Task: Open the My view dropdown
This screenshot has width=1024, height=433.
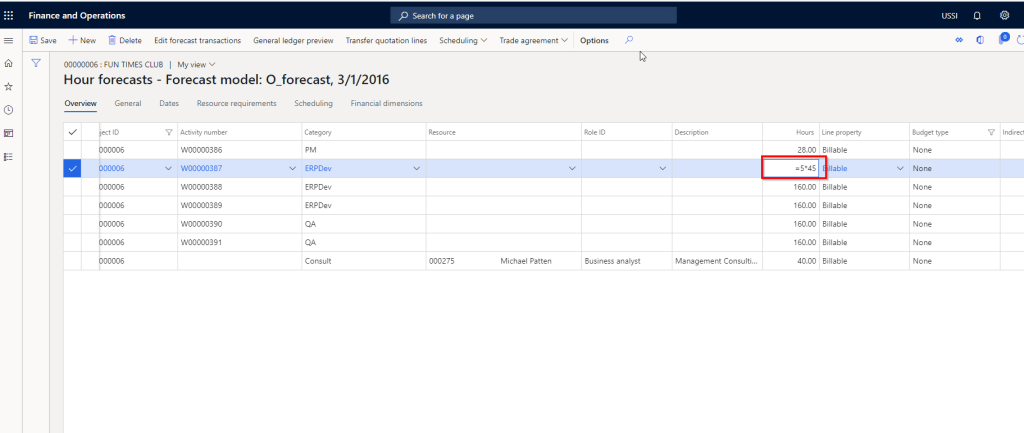Action: click(x=196, y=64)
